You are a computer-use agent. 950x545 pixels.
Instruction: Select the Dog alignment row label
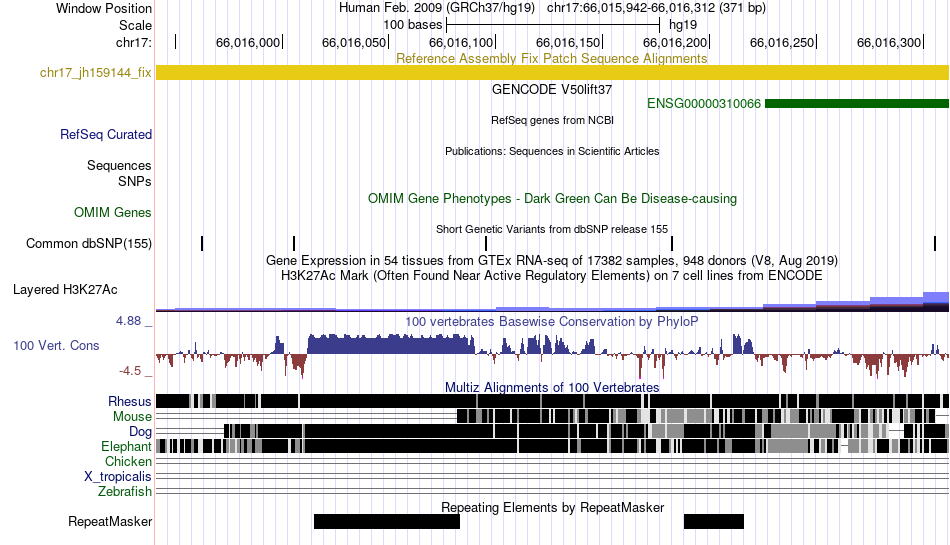click(x=140, y=431)
